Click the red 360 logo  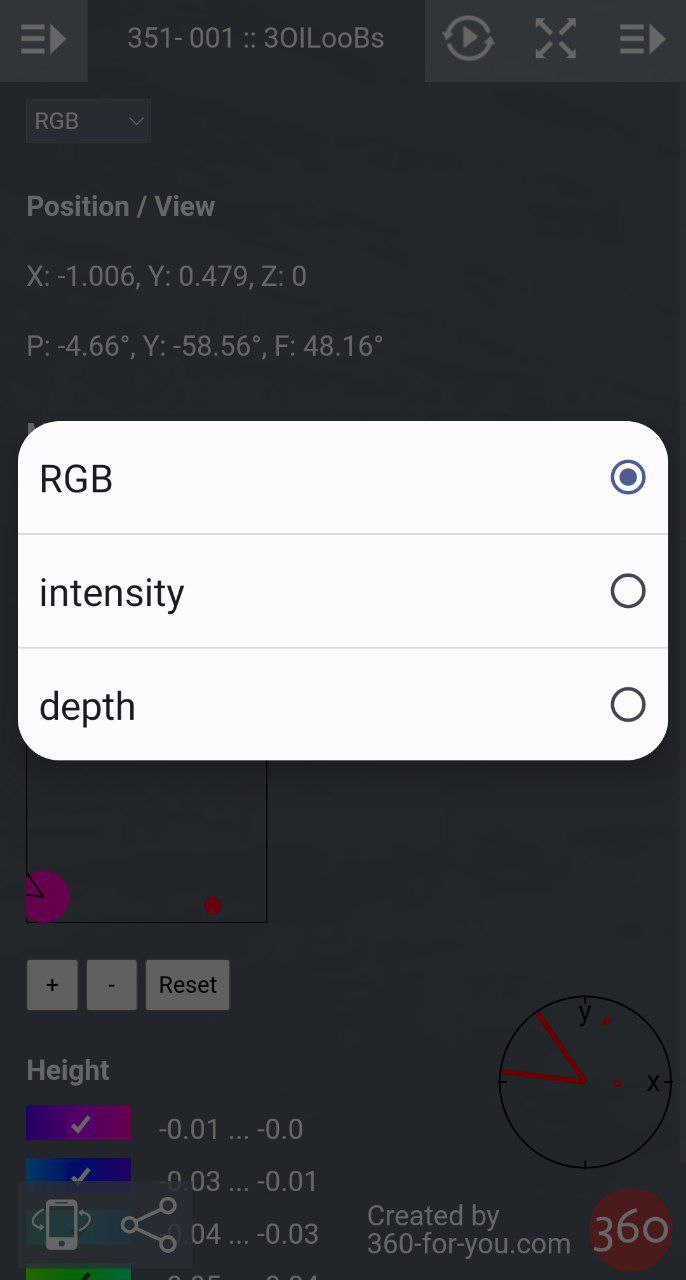[630, 1228]
